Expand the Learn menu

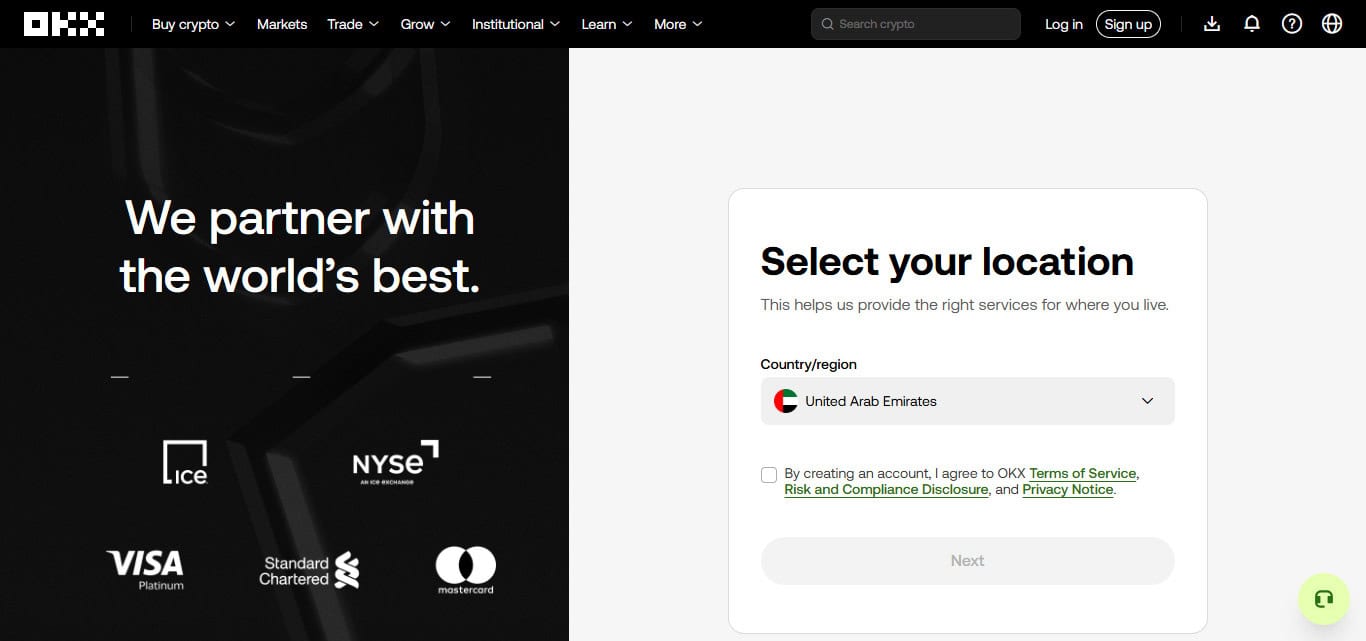point(607,24)
